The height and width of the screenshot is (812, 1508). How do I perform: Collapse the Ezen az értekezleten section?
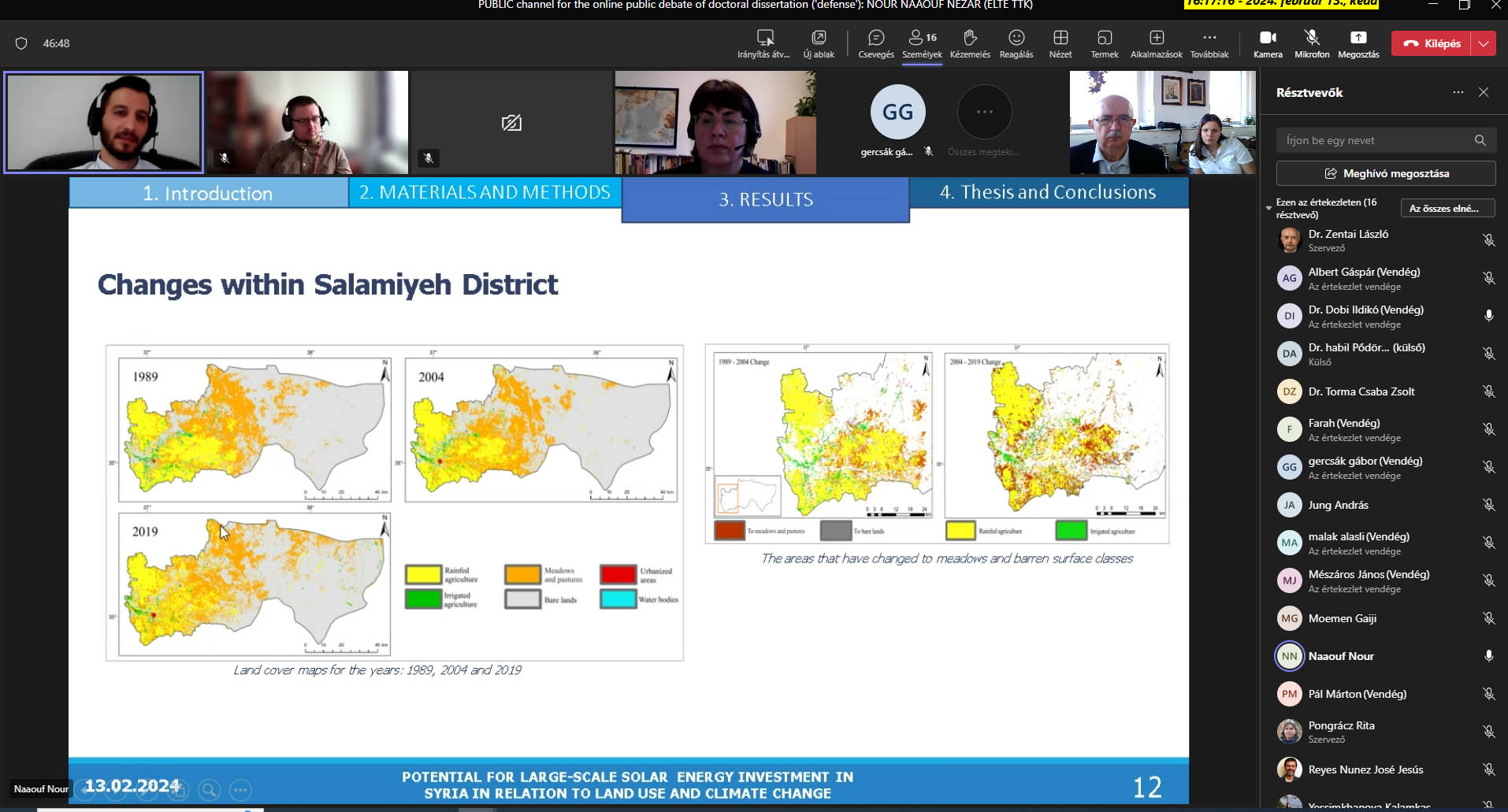(x=1268, y=208)
